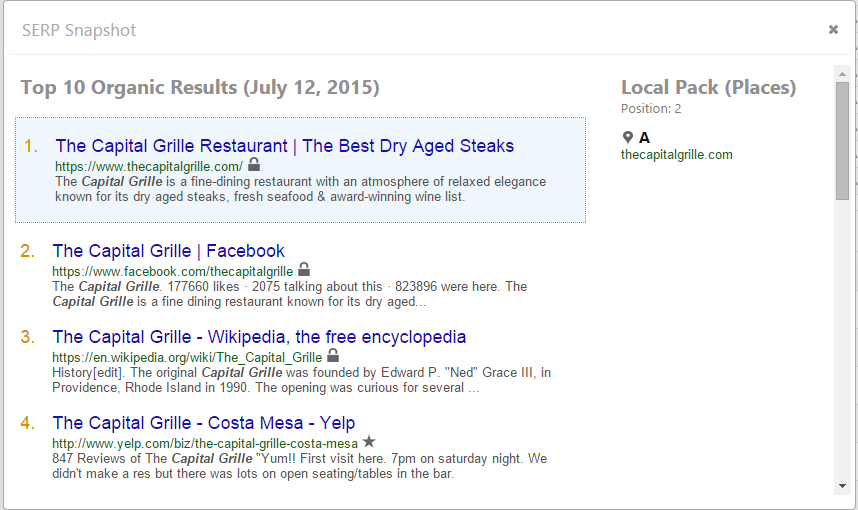Click the Local Pack (Places) heading

[x=708, y=88]
